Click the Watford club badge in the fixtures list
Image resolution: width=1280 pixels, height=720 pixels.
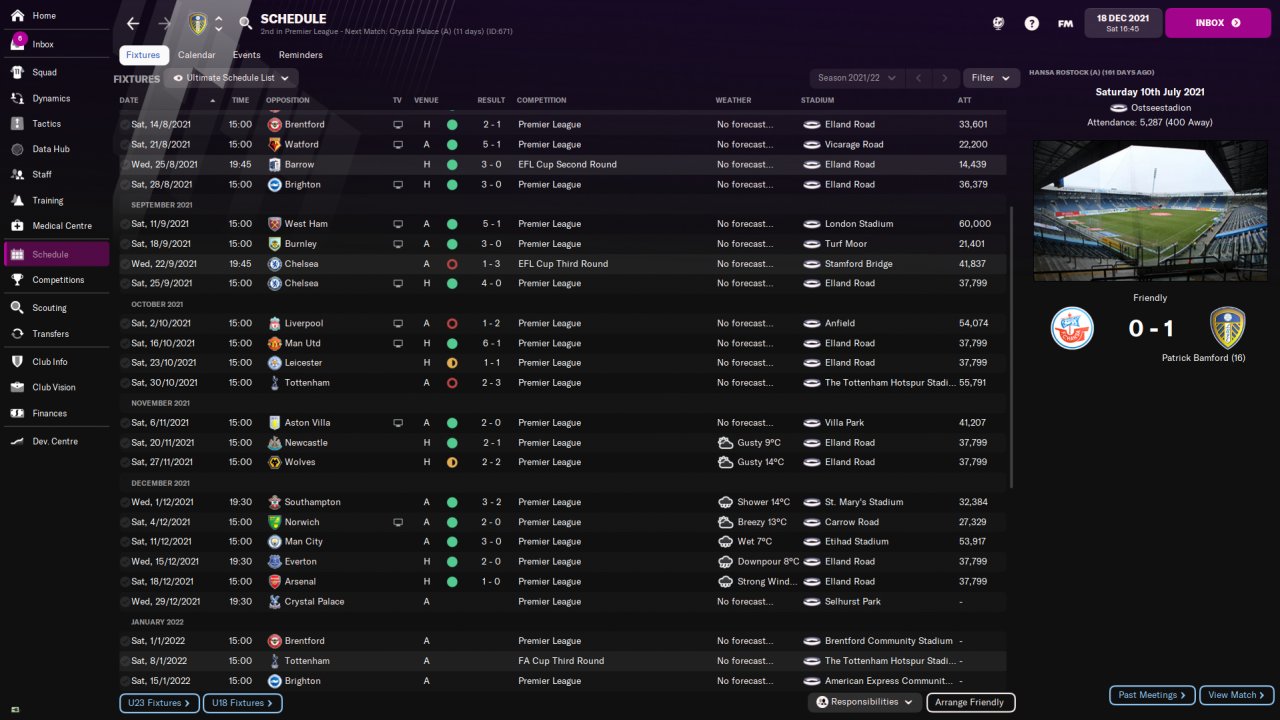pos(275,145)
